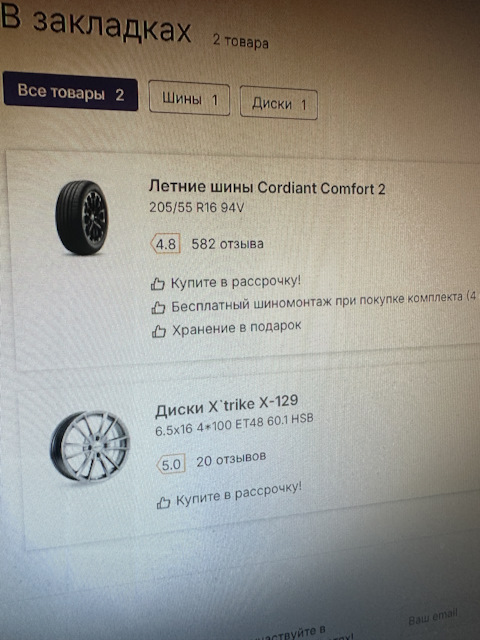480x640 pixels.
Task: Click the 4.8 rating badge for Cordiant
Action: click(x=165, y=244)
